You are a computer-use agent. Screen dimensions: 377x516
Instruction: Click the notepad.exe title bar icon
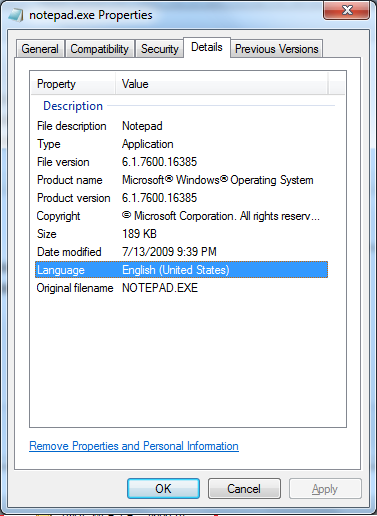click(16, 15)
